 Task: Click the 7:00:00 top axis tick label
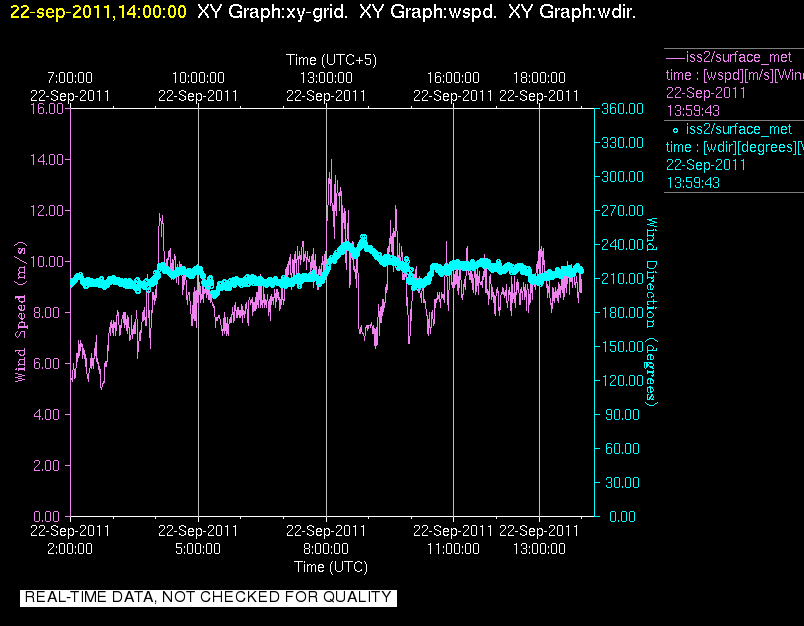pyautogui.click(x=70, y=78)
